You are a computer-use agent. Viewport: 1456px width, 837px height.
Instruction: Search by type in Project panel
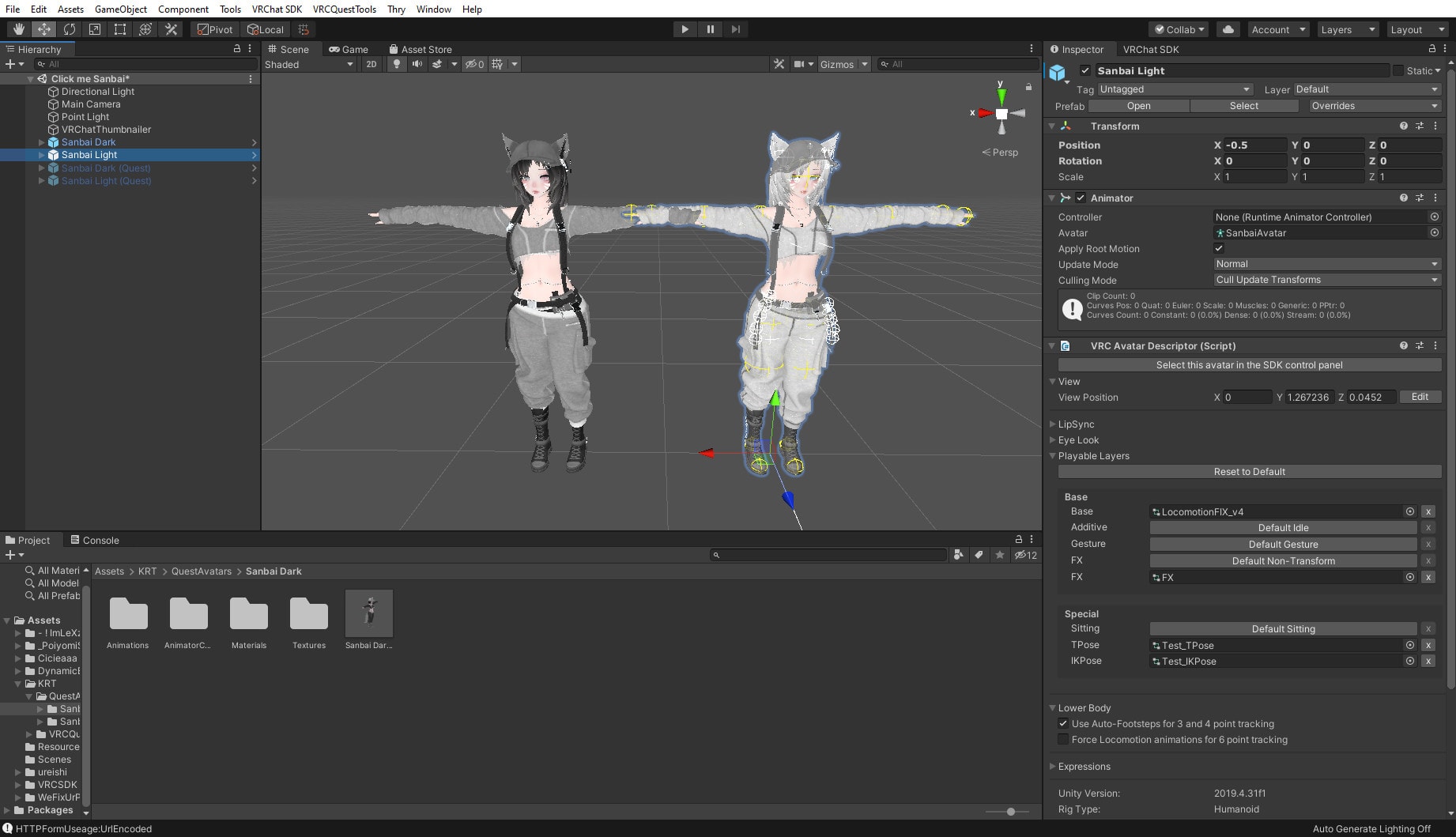(x=958, y=555)
